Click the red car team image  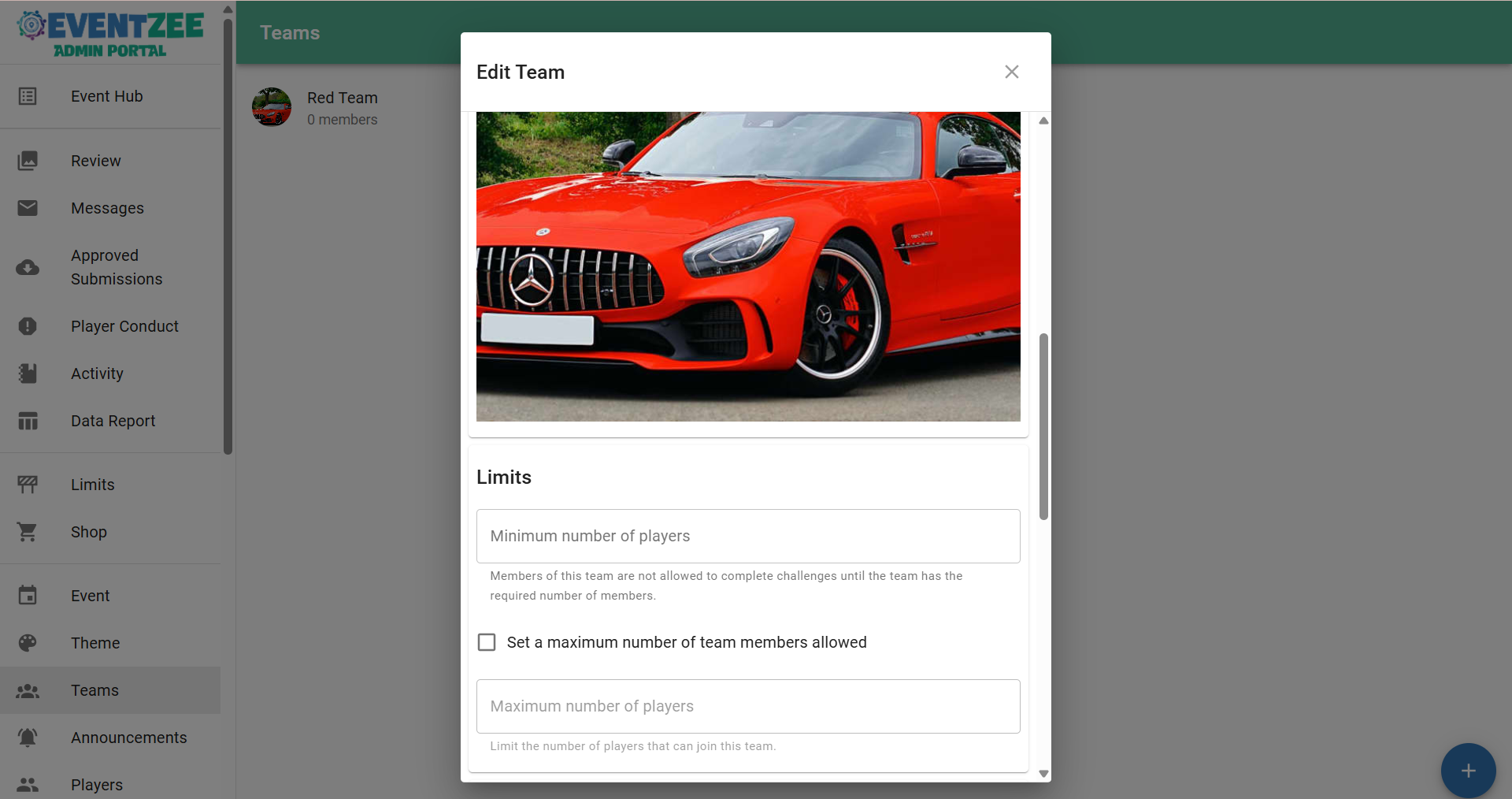point(748,266)
